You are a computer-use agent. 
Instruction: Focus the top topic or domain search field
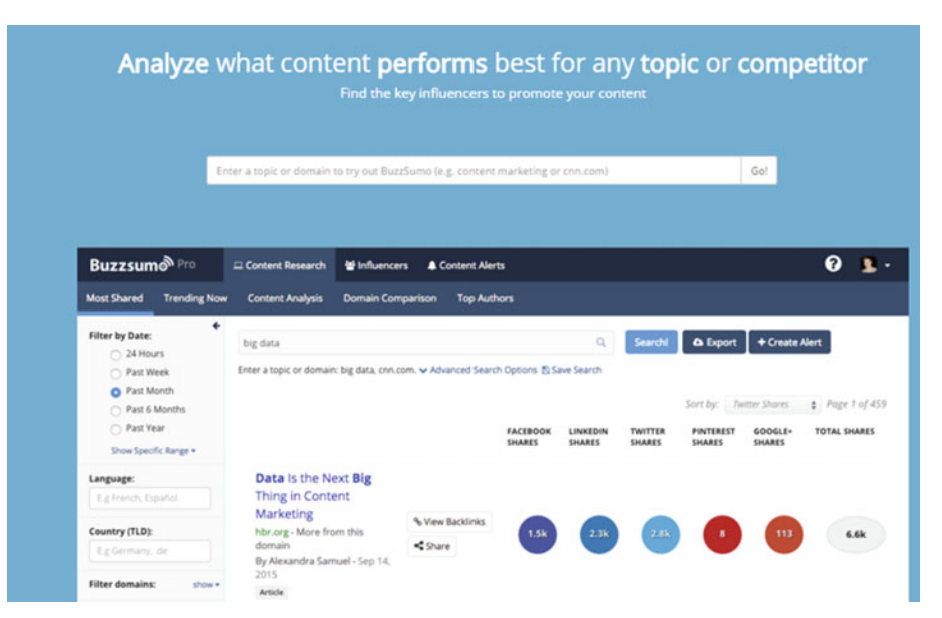(x=474, y=171)
